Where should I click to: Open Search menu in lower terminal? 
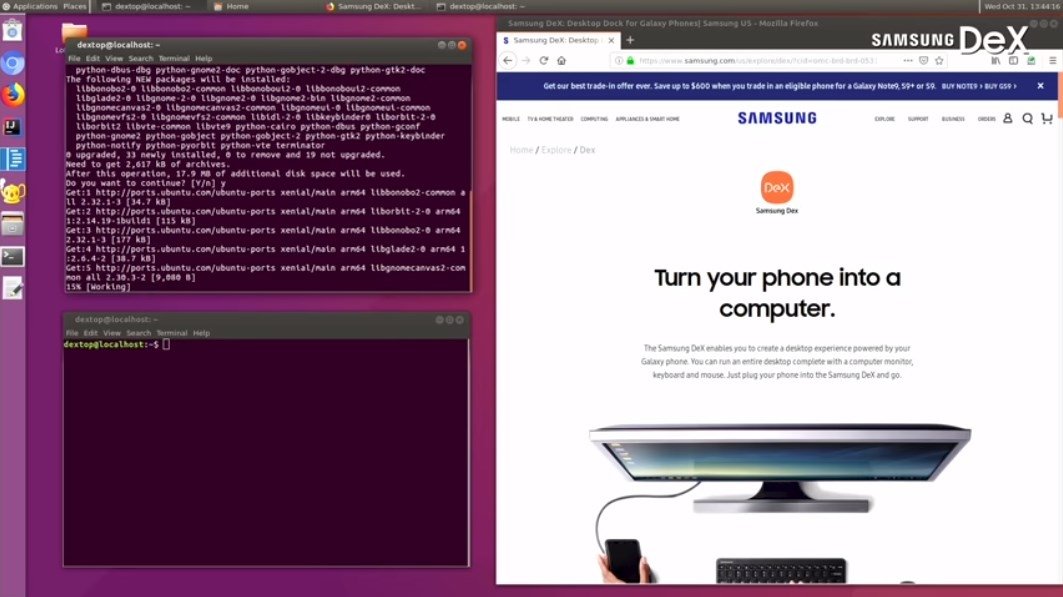tap(138, 333)
